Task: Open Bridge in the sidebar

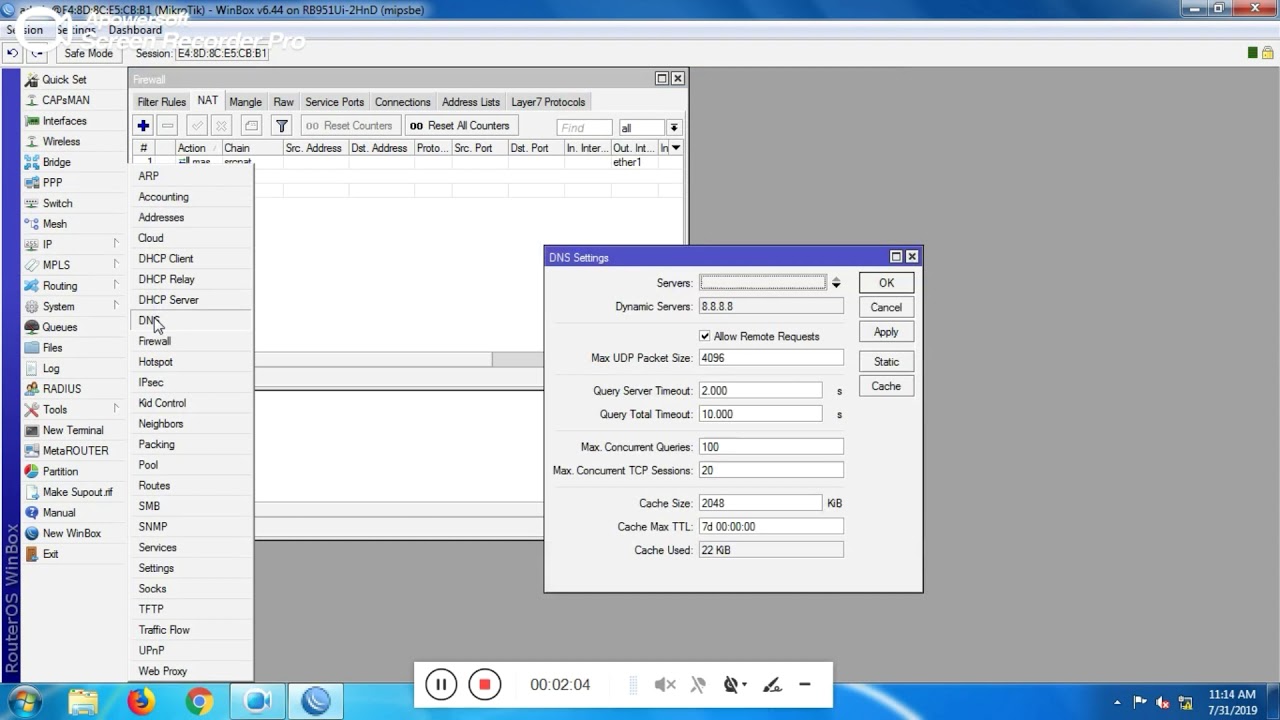Action: tap(57, 162)
